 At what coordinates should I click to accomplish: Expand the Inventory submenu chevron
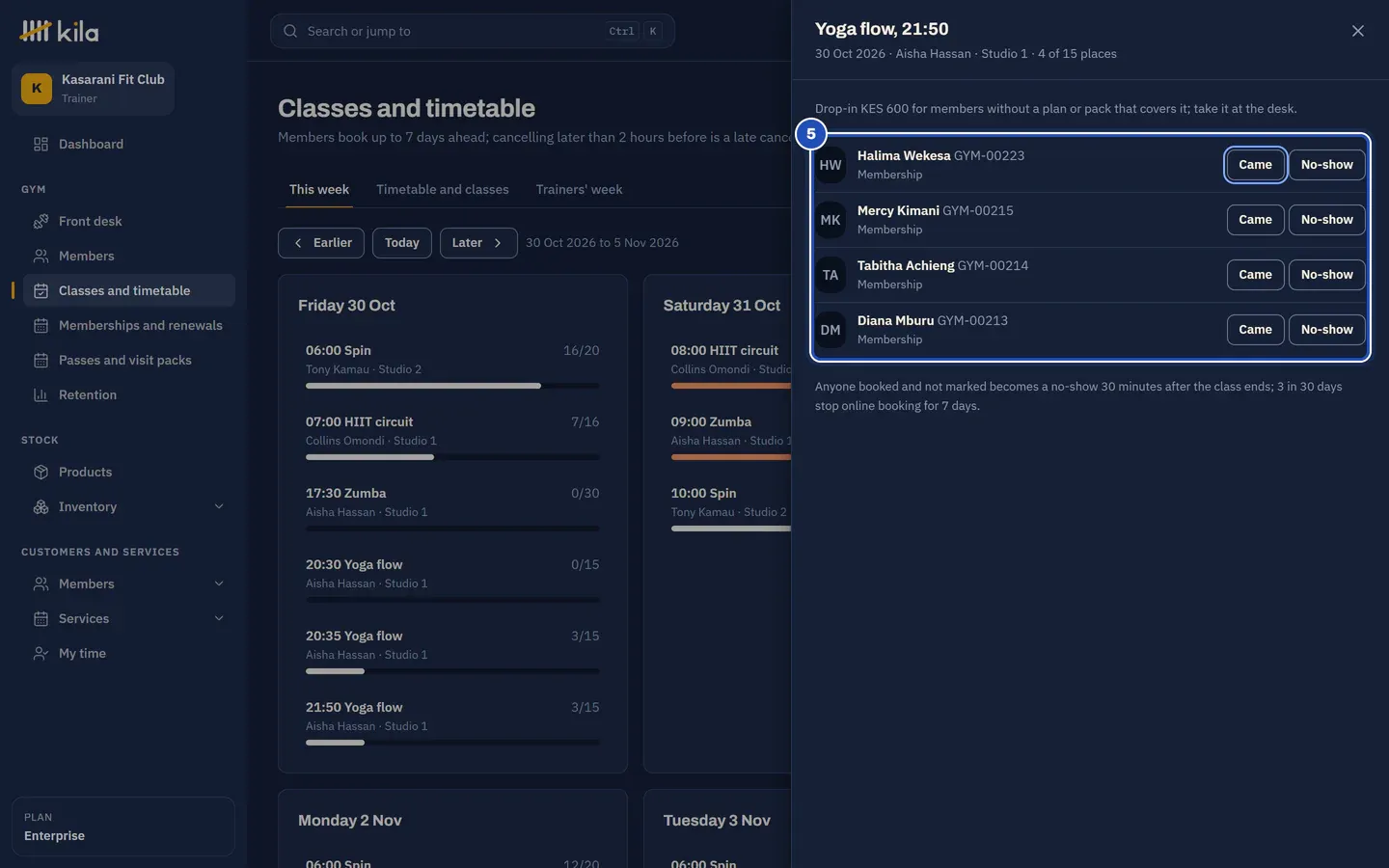[x=219, y=506]
